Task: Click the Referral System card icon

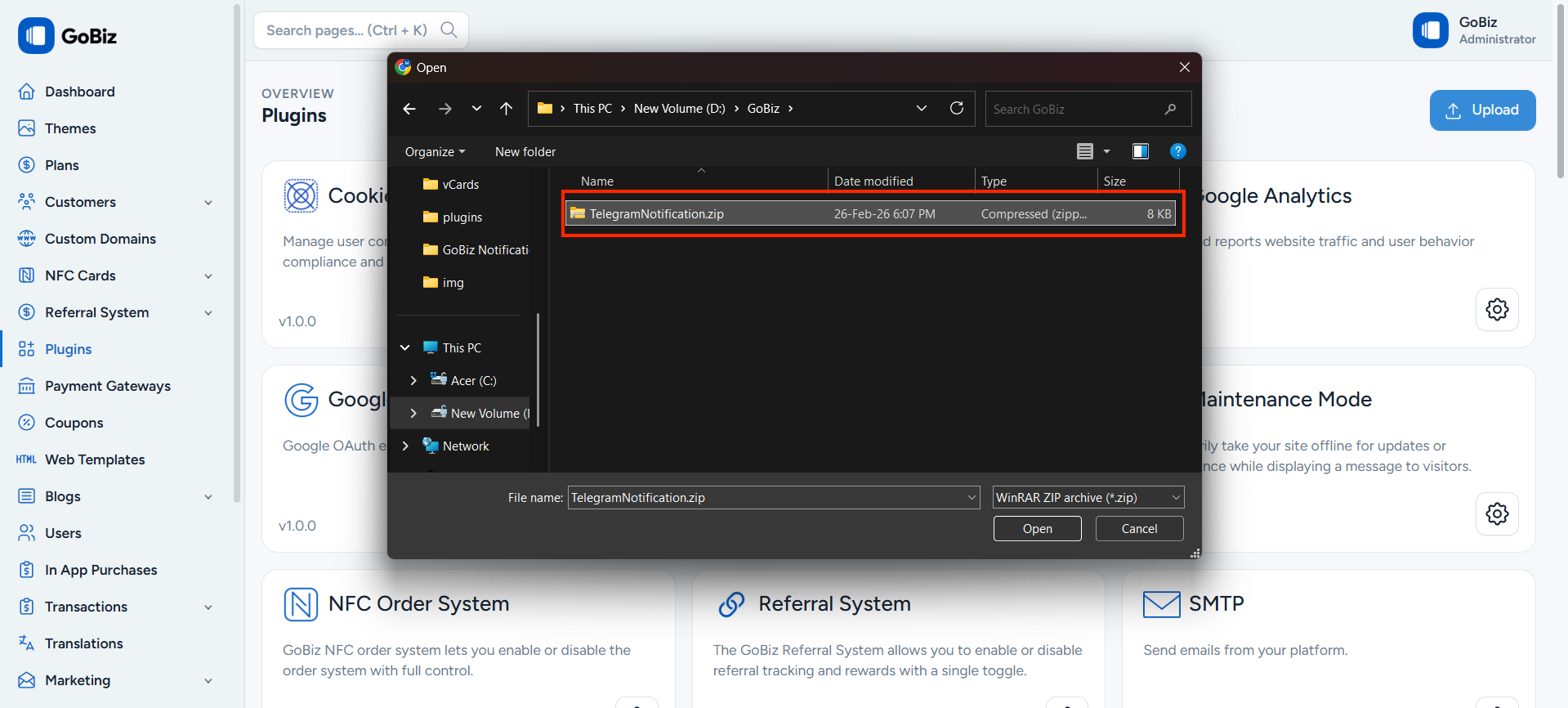Action: [731, 605]
